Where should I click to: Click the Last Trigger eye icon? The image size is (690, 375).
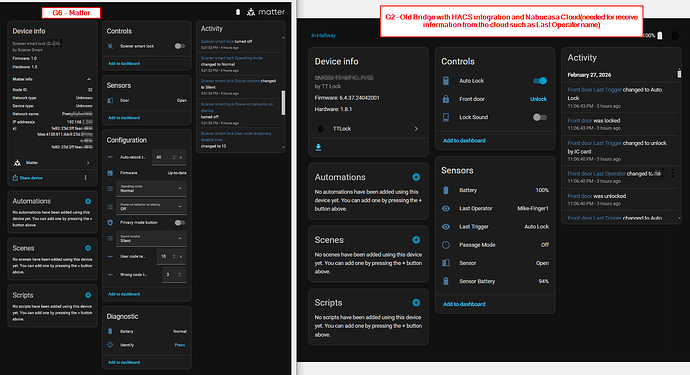pyautogui.click(x=446, y=227)
